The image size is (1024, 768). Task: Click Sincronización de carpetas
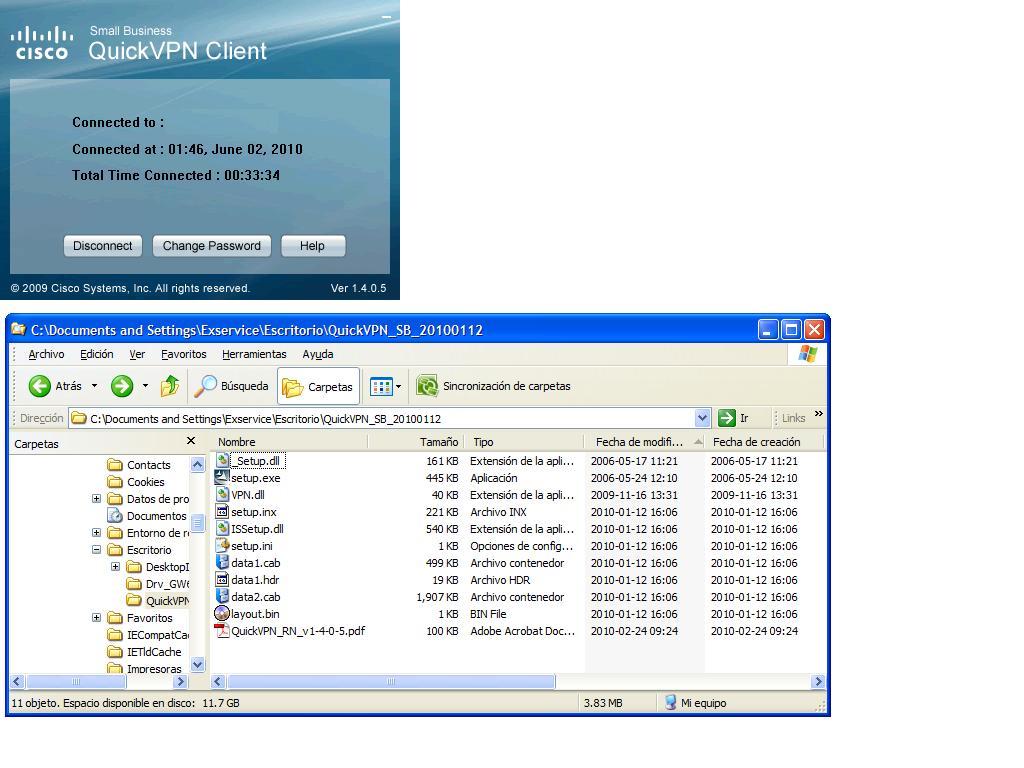[494, 386]
